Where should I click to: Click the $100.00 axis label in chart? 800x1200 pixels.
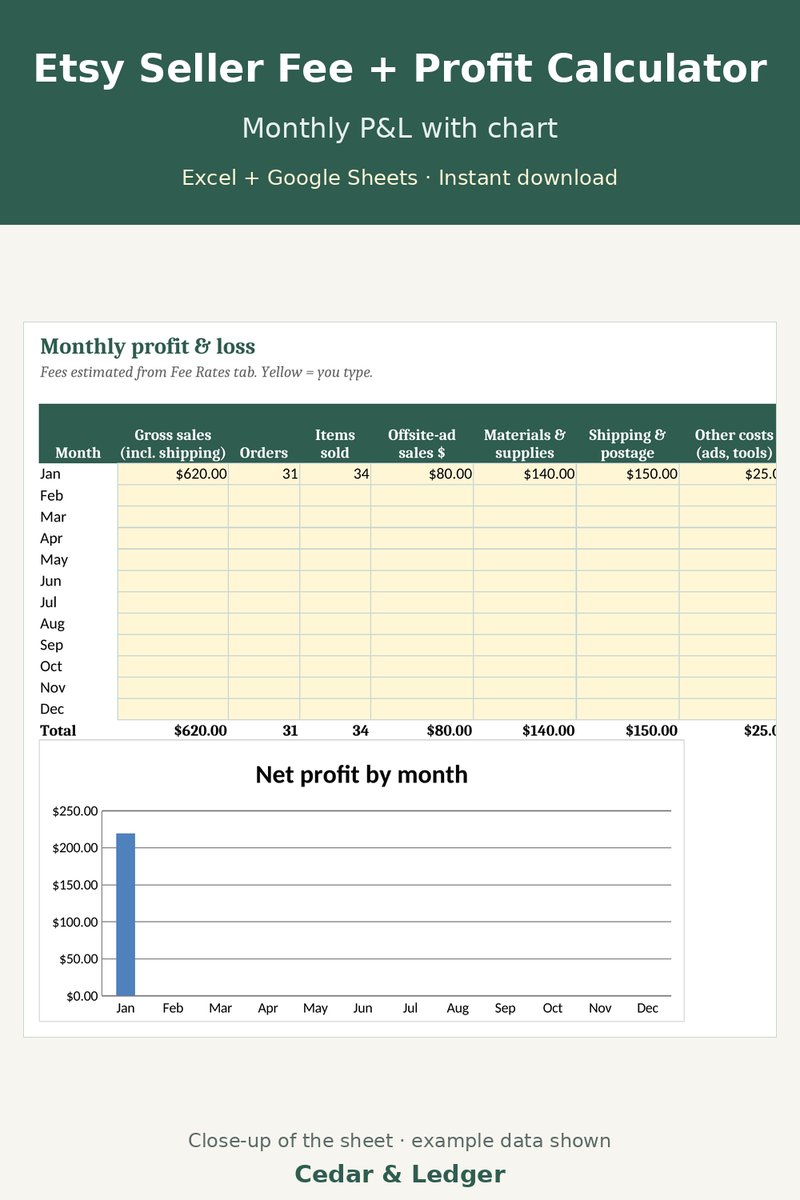[75, 922]
